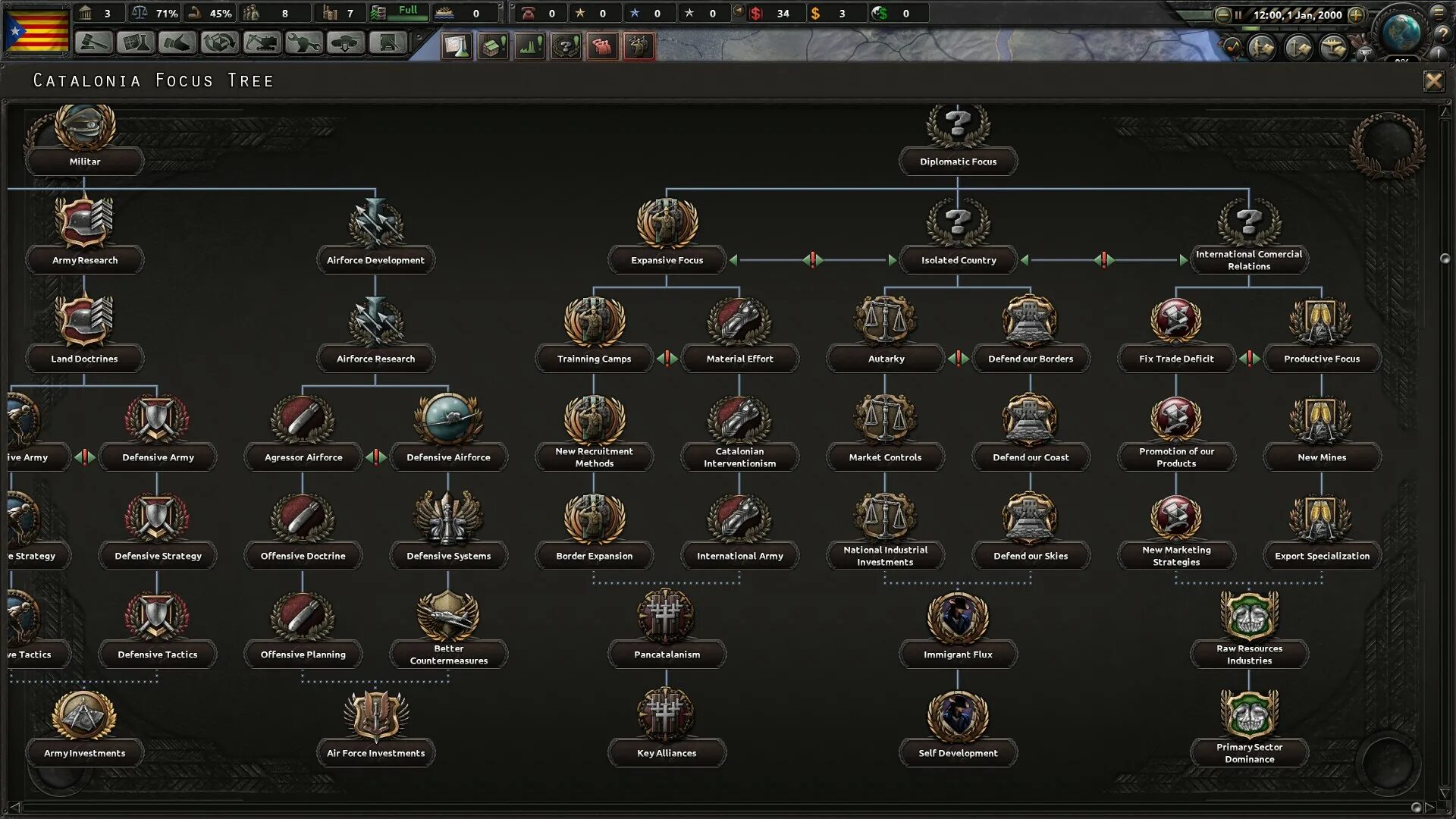Screen dimensions: 1456x819
Task: Click exclusive marker between Expansive and Isolated
Action: click(813, 260)
